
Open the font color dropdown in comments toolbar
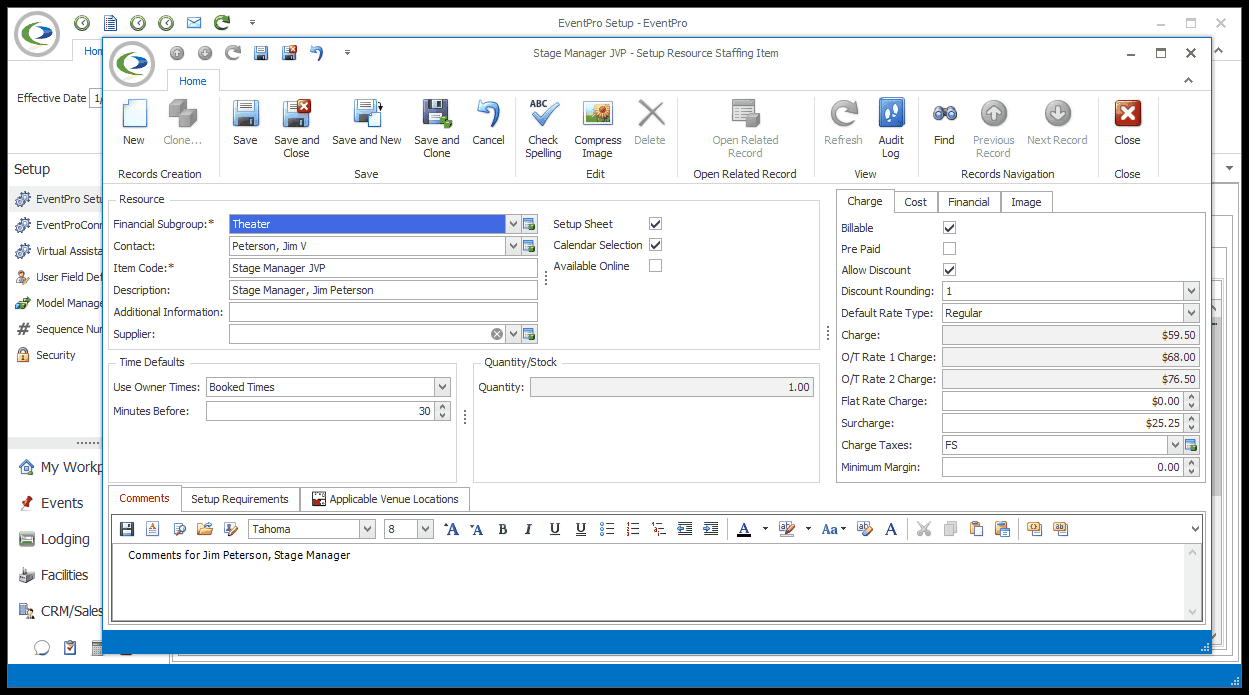765,529
